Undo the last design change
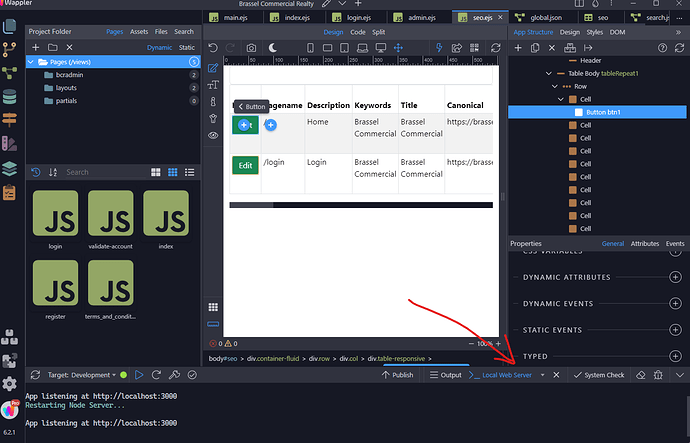Screen dimensions: 690x443 pyautogui.click(x=213, y=48)
